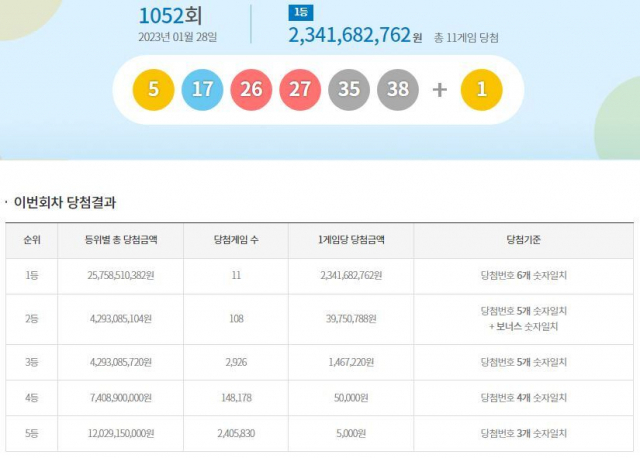This screenshot has height=458, width=640.
Task: Click the 2등 row rank cell
Action: pyautogui.click(x=32, y=319)
